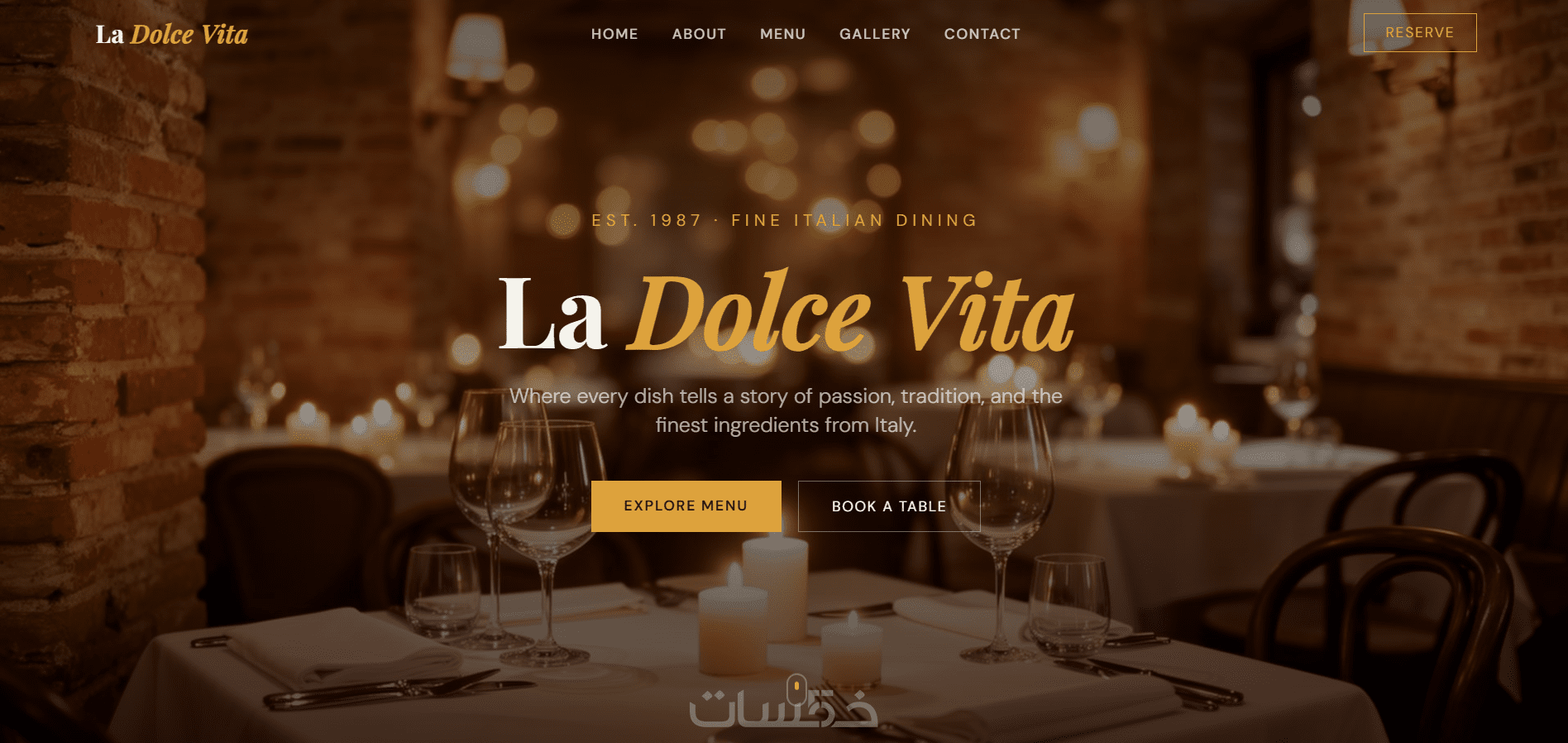Viewport: 1568px width, 743px height.
Task: Open the GALLERY navigation link
Action: pyautogui.click(x=875, y=34)
